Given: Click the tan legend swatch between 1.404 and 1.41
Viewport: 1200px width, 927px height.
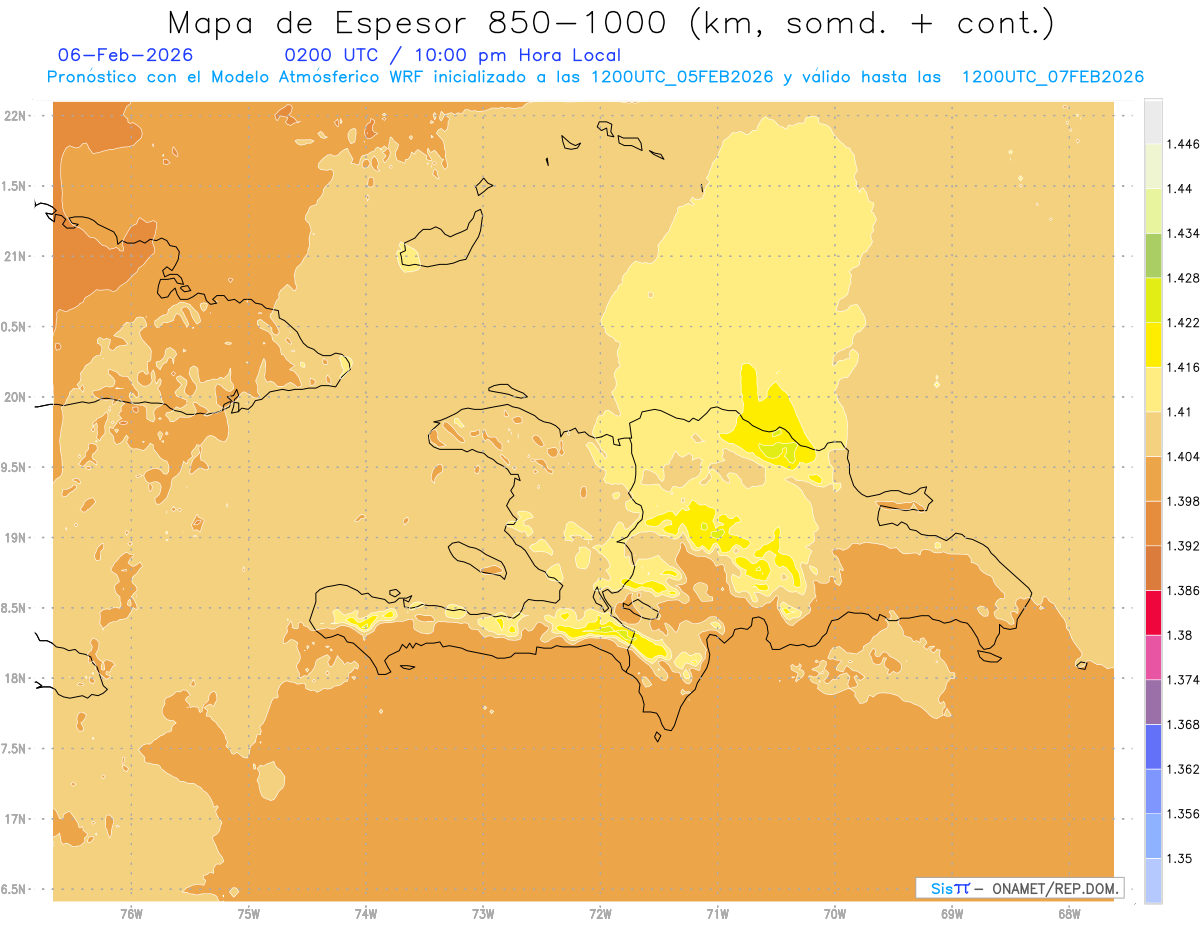Looking at the screenshot, I should tap(1153, 433).
